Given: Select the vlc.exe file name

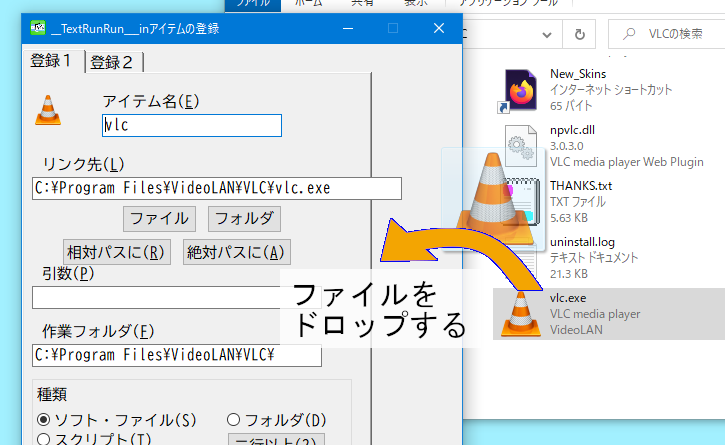Looking at the screenshot, I should [x=568, y=298].
